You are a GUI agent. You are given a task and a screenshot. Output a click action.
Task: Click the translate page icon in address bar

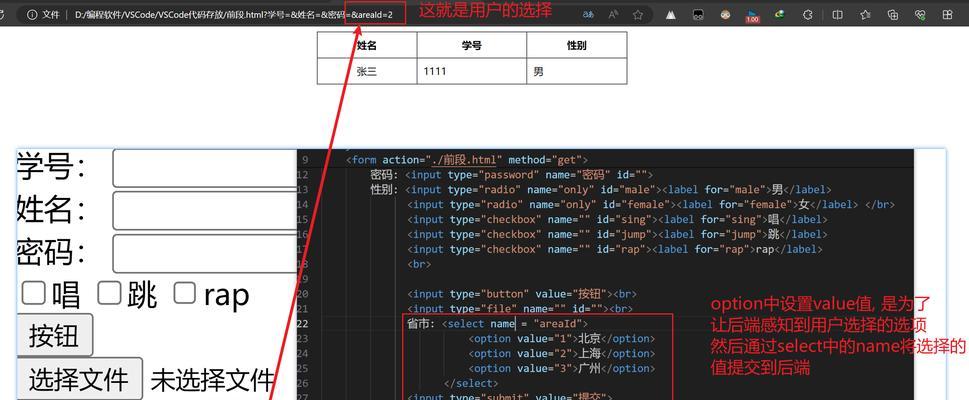[588, 14]
